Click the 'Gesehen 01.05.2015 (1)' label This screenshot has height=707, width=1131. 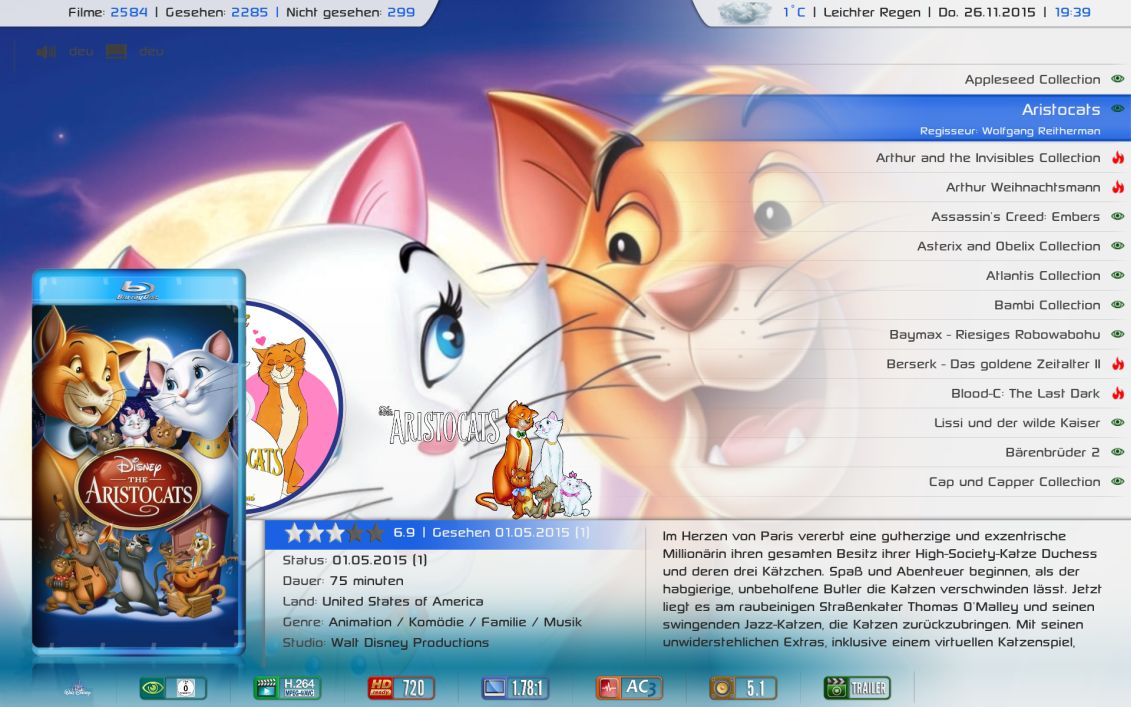[511, 532]
